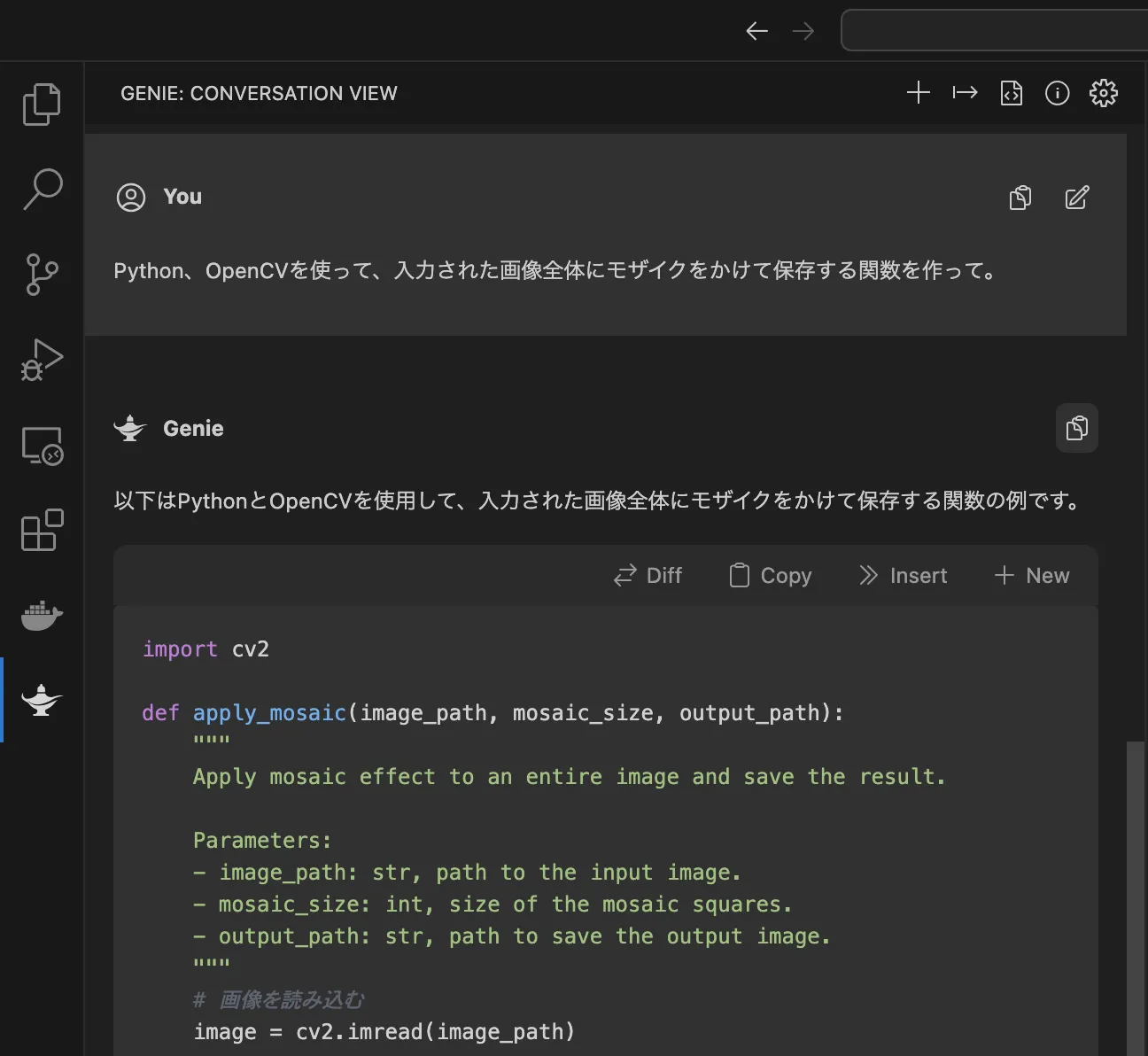Screen dimensions: 1148x1056
Task: Open the Search panel
Action: coord(41,189)
